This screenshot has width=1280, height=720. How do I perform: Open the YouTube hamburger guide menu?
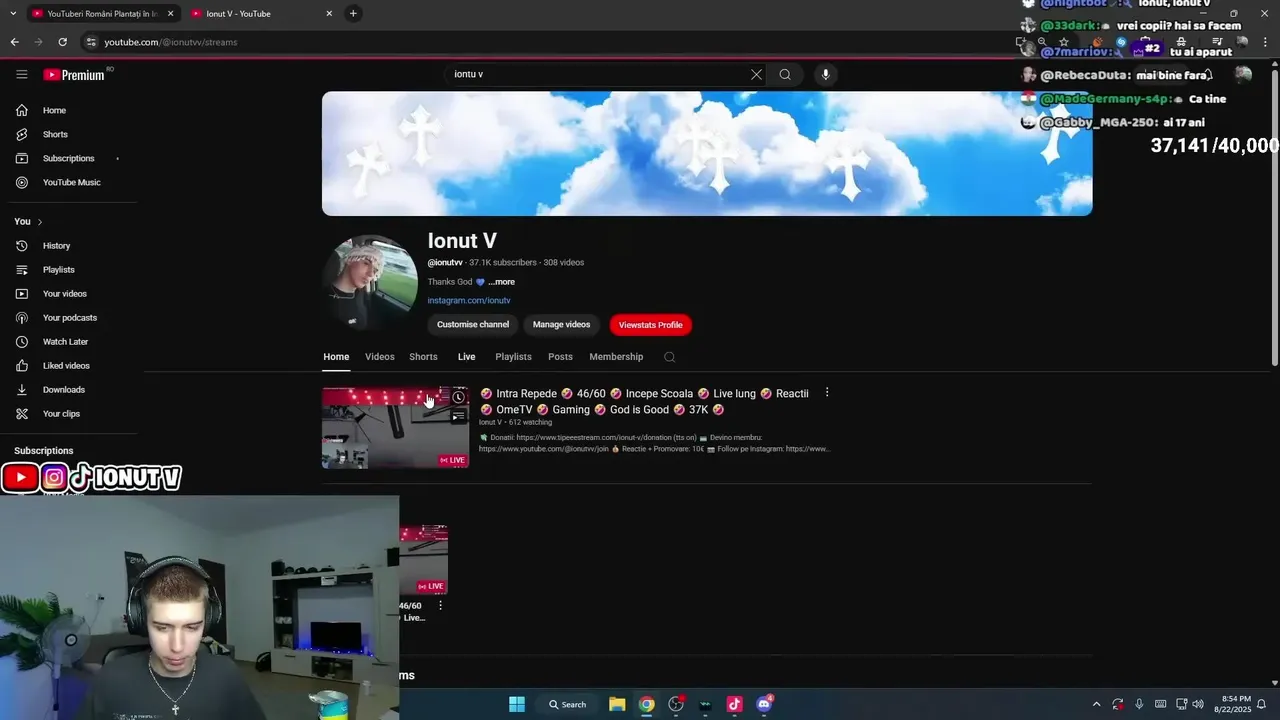21,74
